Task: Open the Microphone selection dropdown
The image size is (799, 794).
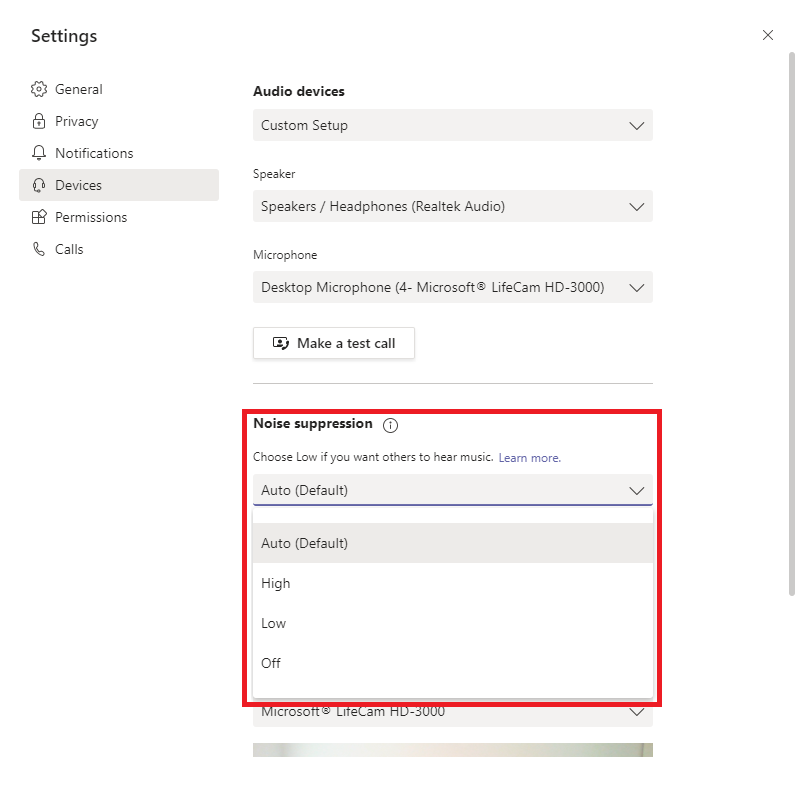Action: coord(452,287)
